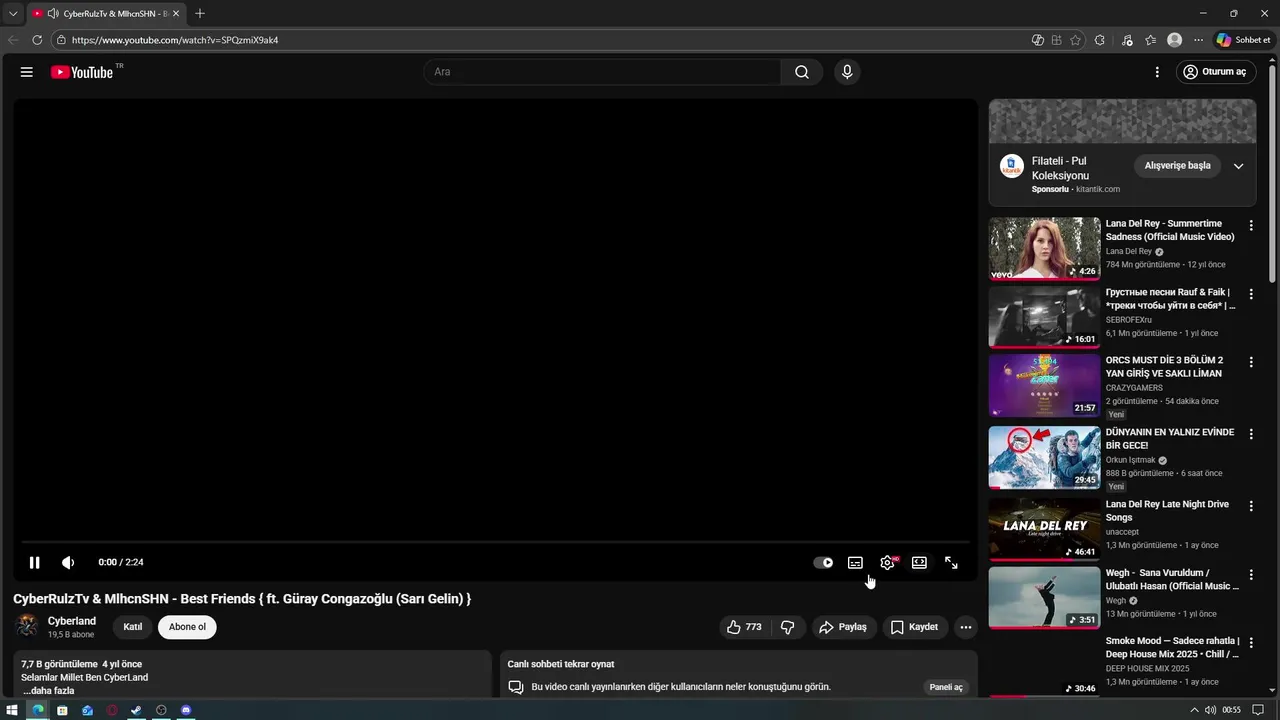Screen dimensions: 1280x720
Task: Open OBS Studio from the taskbar
Action: (x=161, y=710)
